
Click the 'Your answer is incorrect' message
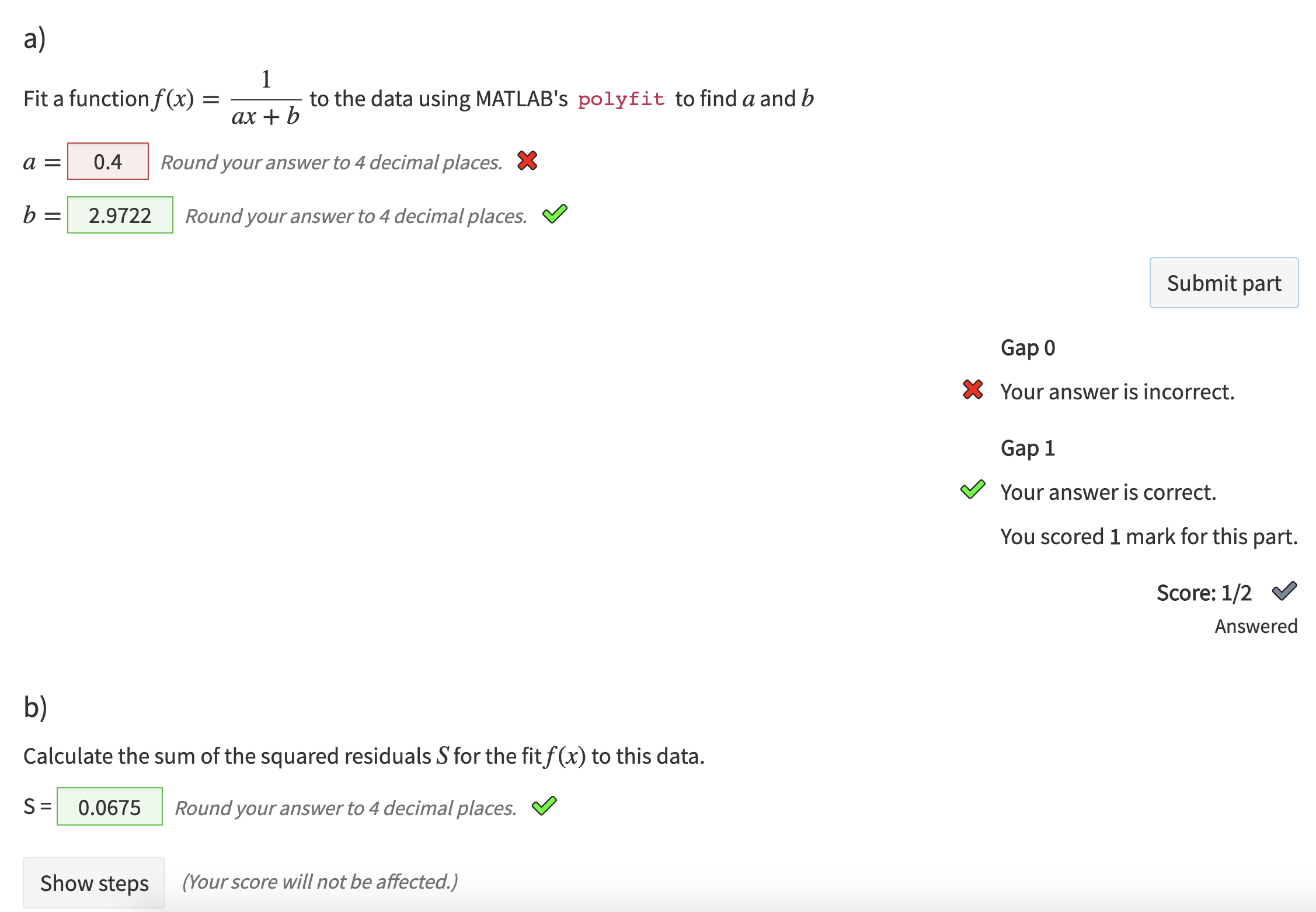coord(1117,392)
